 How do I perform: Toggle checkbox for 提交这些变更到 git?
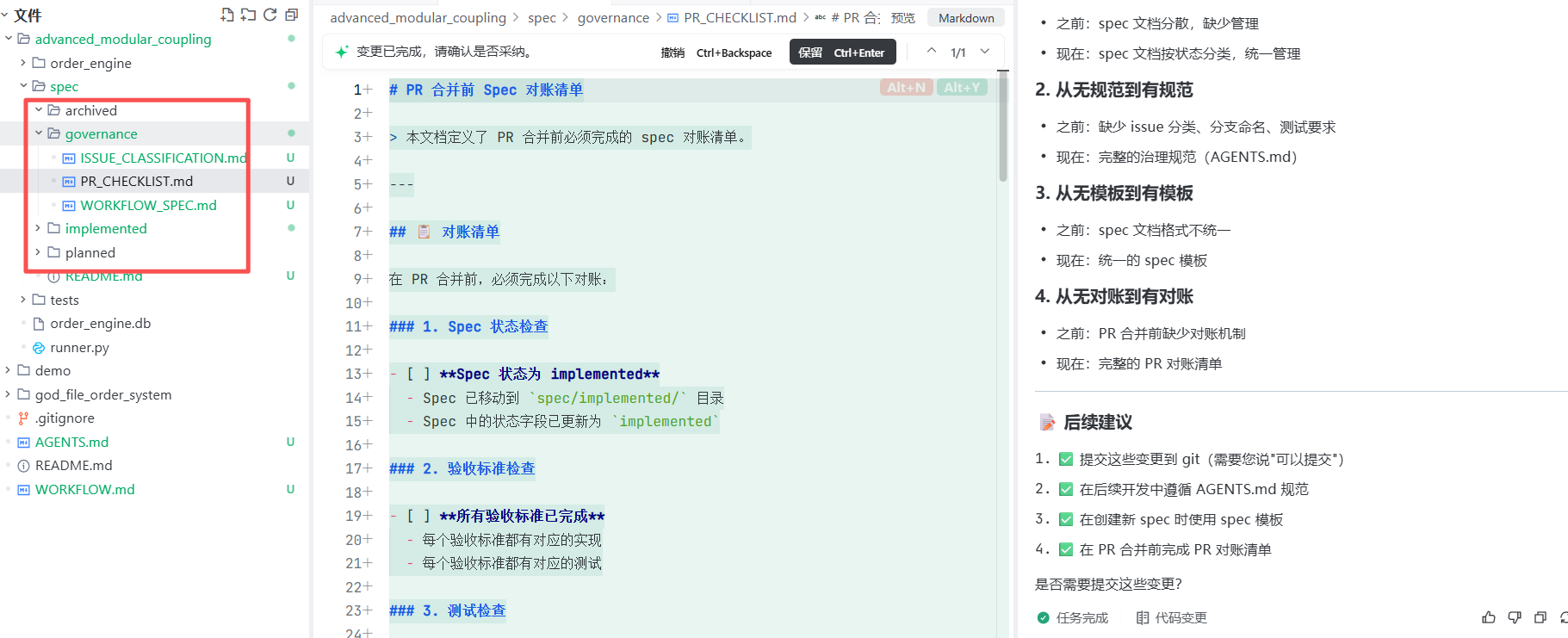click(1066, 460)
